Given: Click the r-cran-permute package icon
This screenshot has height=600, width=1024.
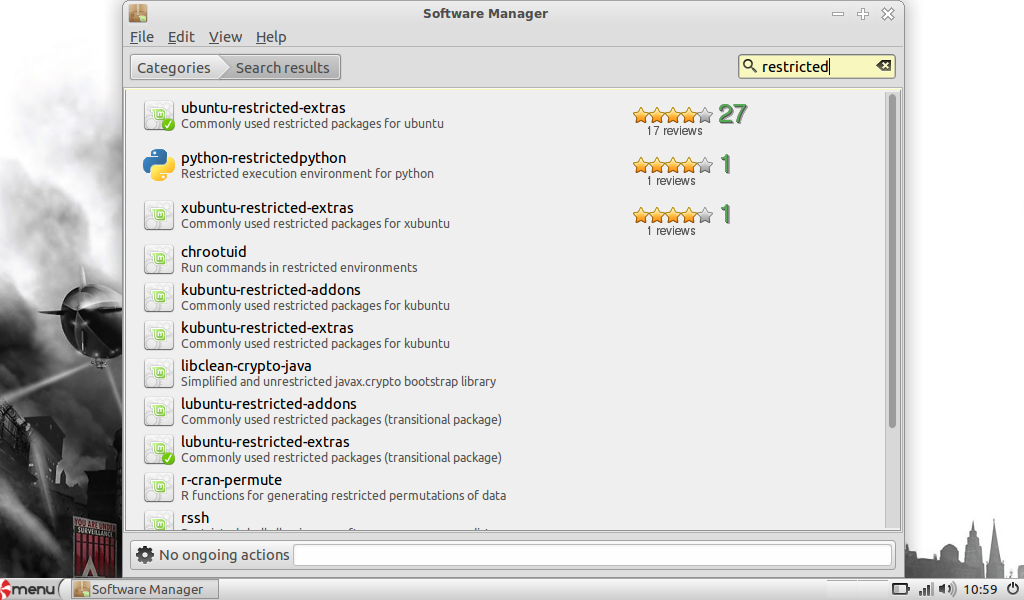Looking at the screenshot, I should click(159, 487).
